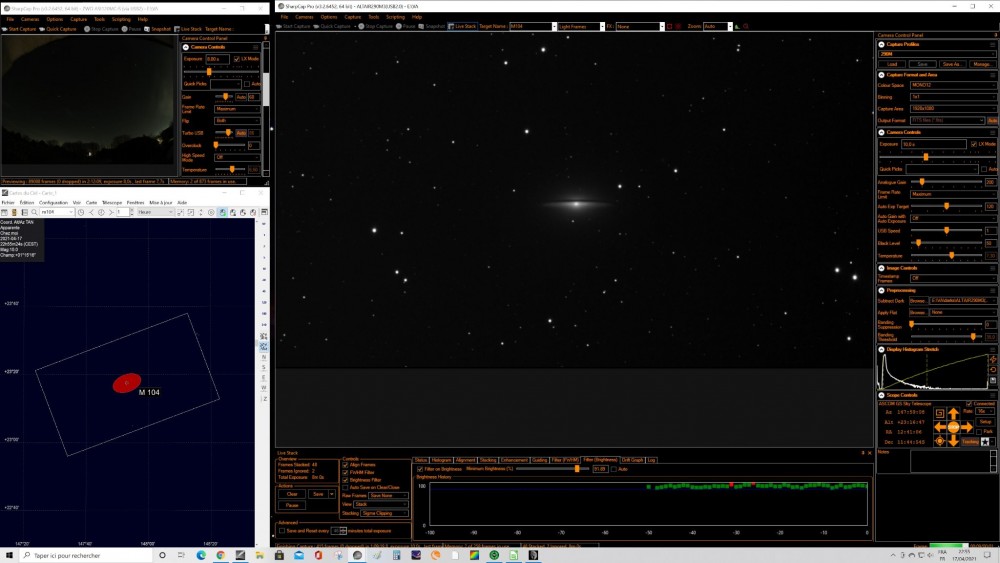Click the clock icon in Cartes du Ciel toolbar
The width and height of the screenshot is (1000, 563).
coord(80,212)
